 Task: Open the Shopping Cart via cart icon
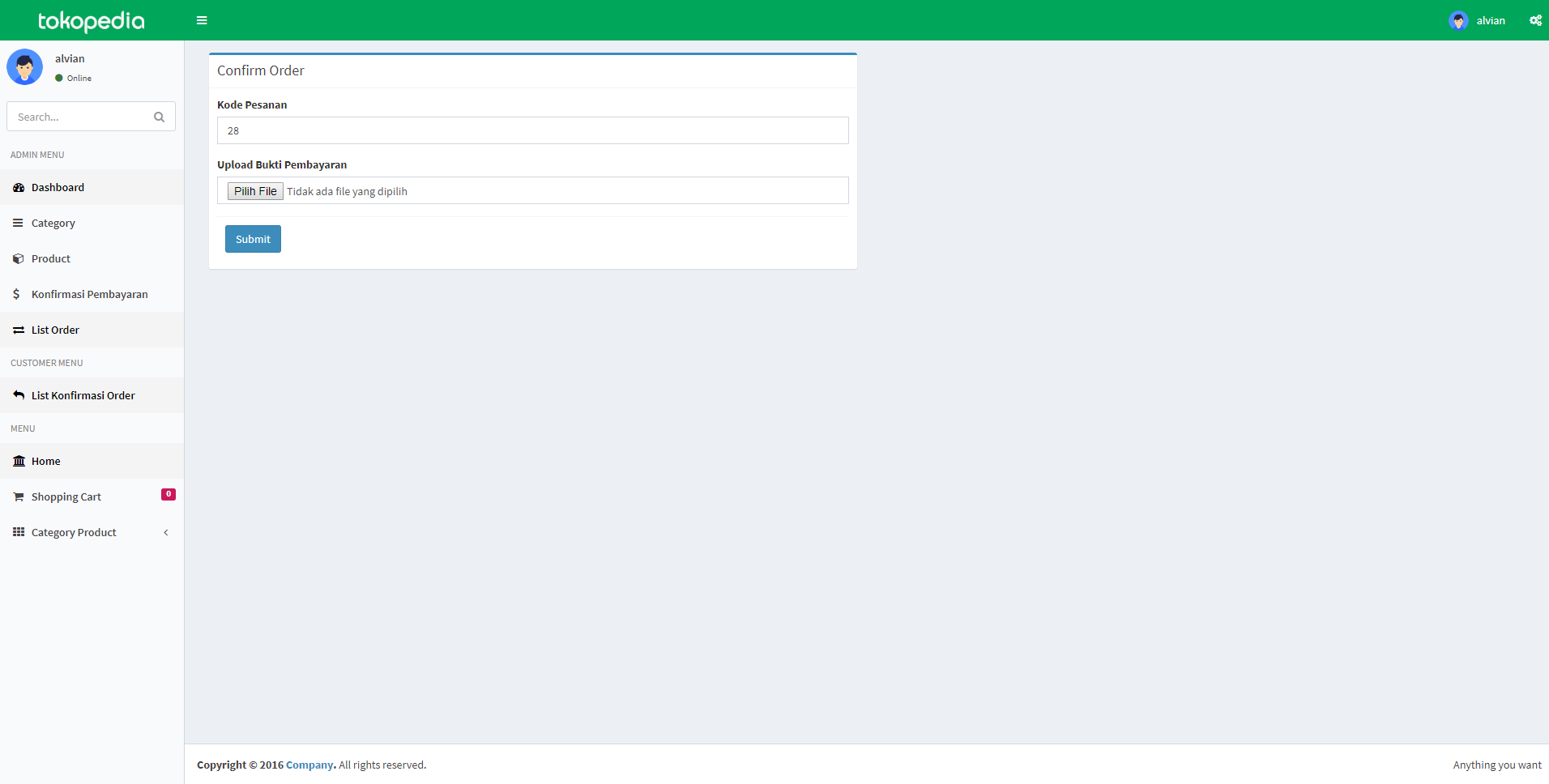click(18, 496)
